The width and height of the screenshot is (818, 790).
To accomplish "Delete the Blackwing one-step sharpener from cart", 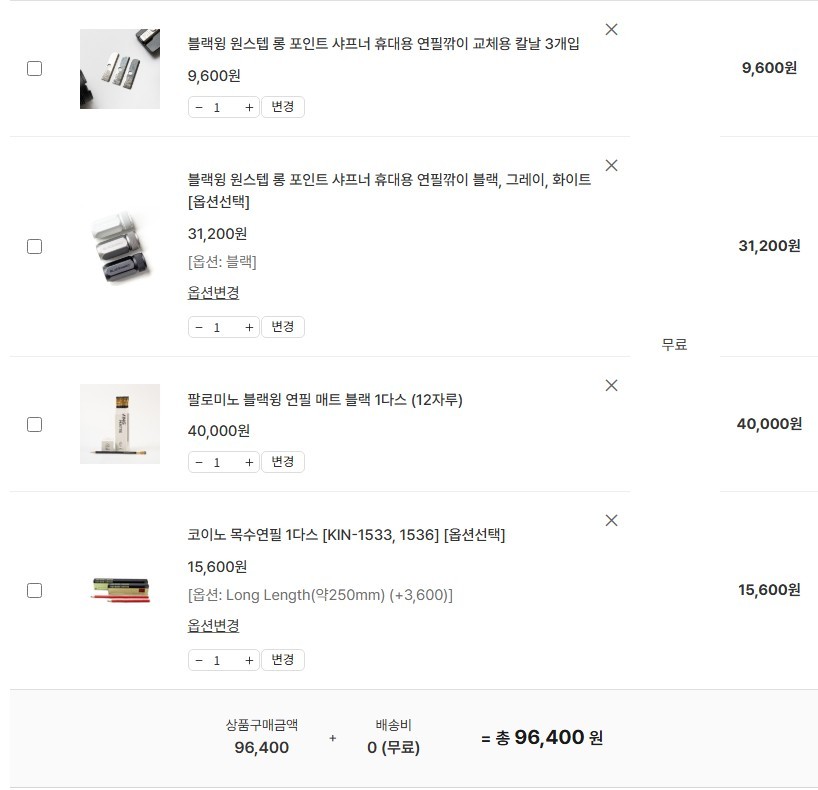I will pyautogui.click(x=612, y=166).
